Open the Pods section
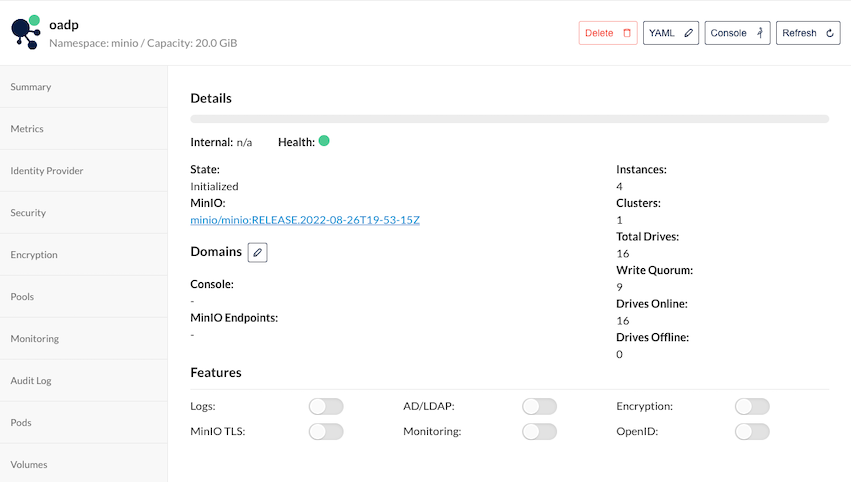The width and height of the screenshot is (851, 482). coord(84,422)
